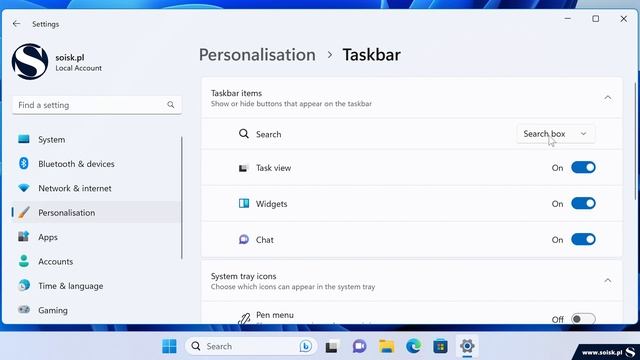The height and width of the screenshot is (360, 640).
Task: Click the sidebar navigation scrollbar
Action: click(182, 198)
